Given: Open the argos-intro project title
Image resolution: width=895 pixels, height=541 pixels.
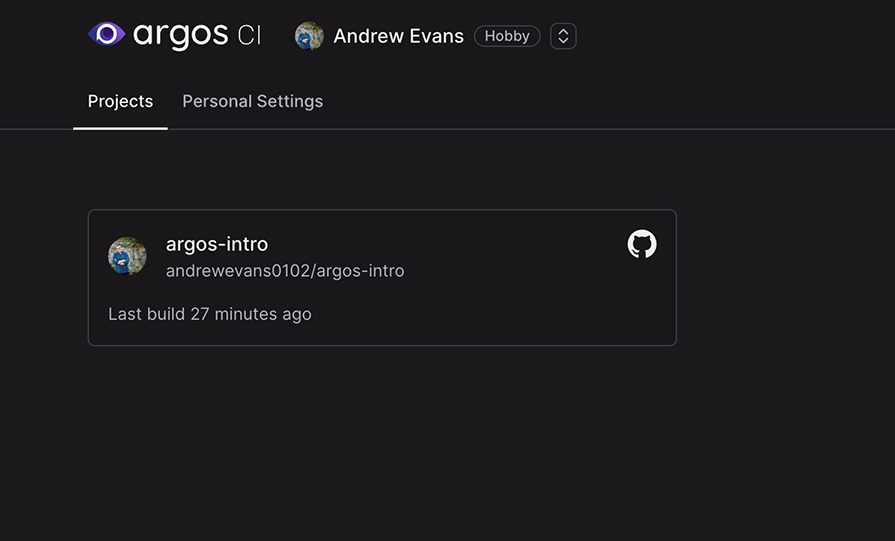Looking at the screenshot, I should tap(217, 244).
